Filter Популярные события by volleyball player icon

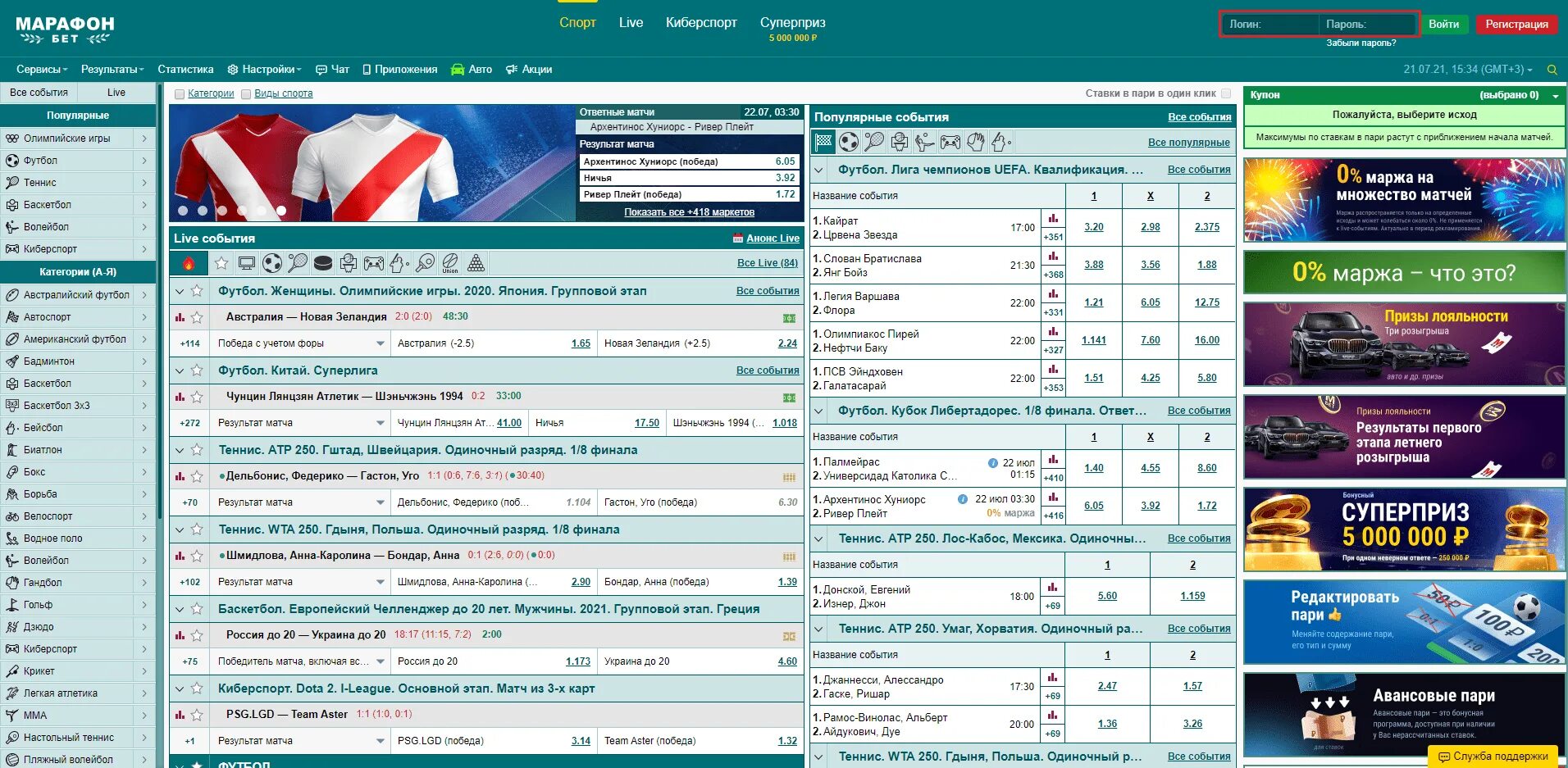(925, 142)
